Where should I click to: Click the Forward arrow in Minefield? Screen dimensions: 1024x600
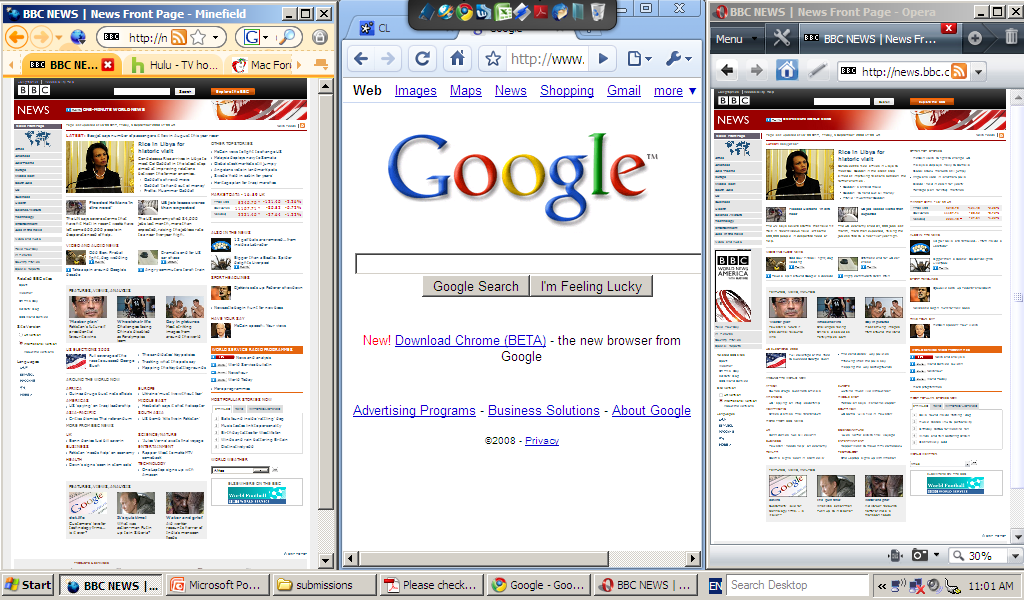(x=41, y=37)
